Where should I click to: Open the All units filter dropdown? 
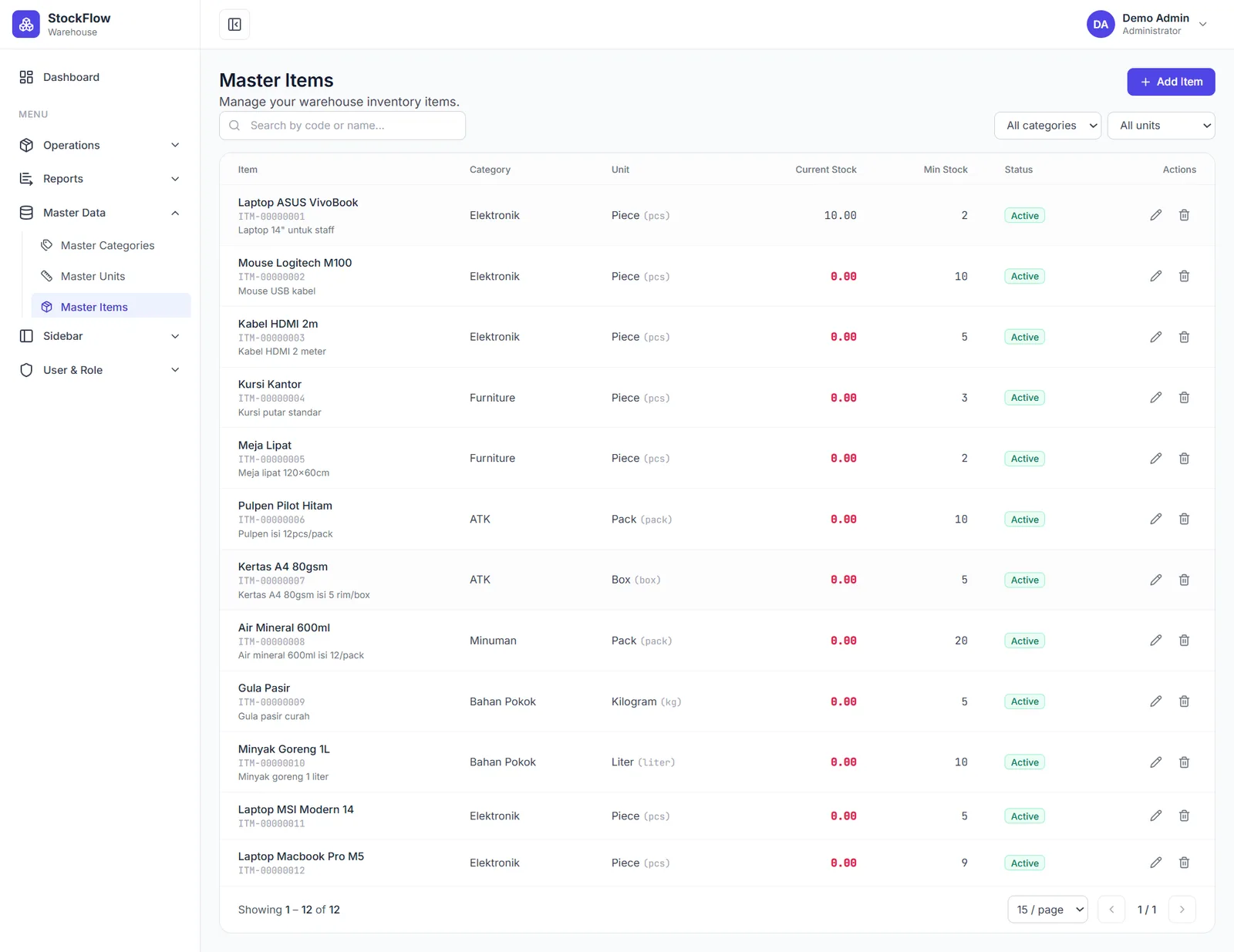click(x=1161, y=126)
